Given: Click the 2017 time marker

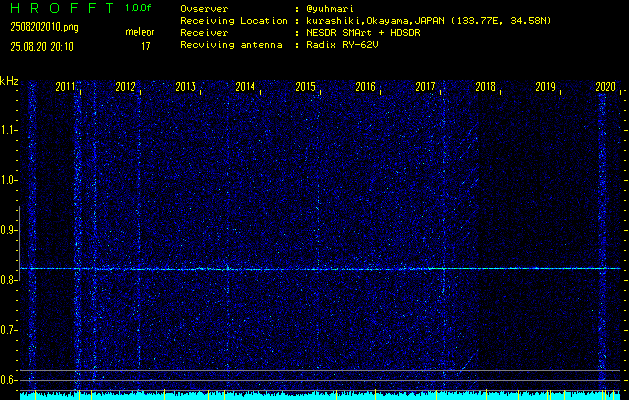Looking at the screenshot, I should pos(425,87).
